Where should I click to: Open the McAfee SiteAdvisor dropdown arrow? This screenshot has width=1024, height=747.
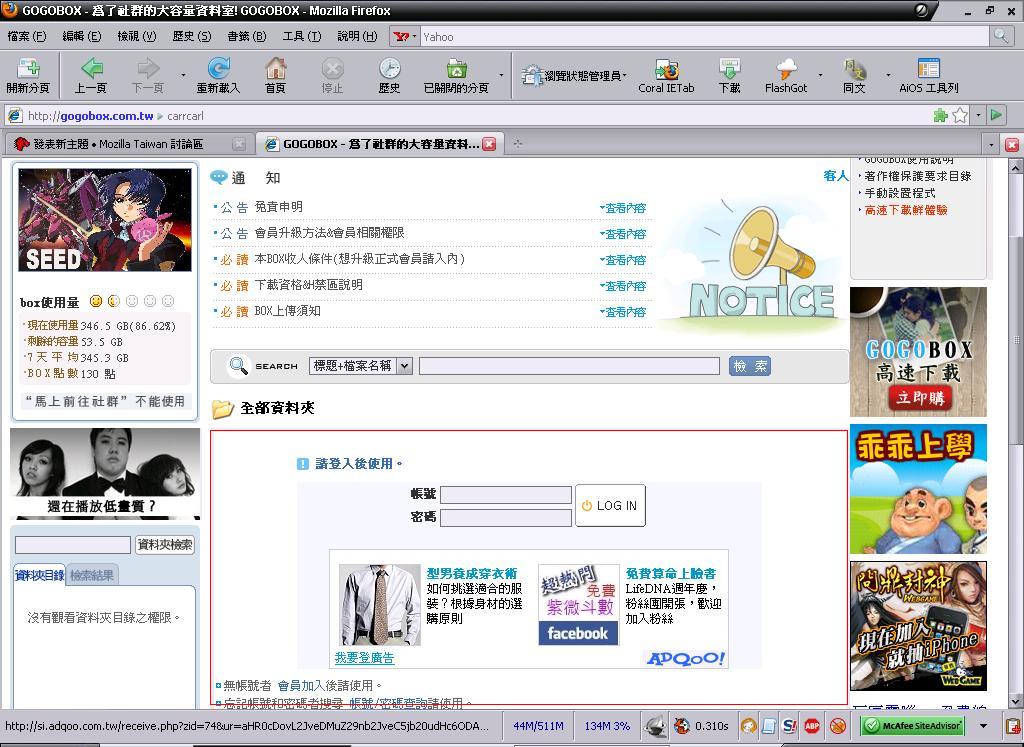(983, 726)
